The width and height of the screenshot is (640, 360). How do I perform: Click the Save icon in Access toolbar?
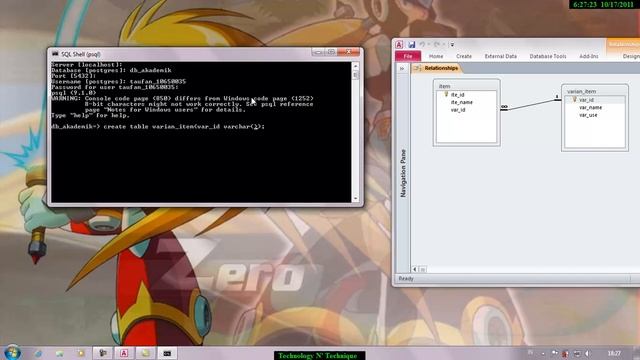point(411,44)
